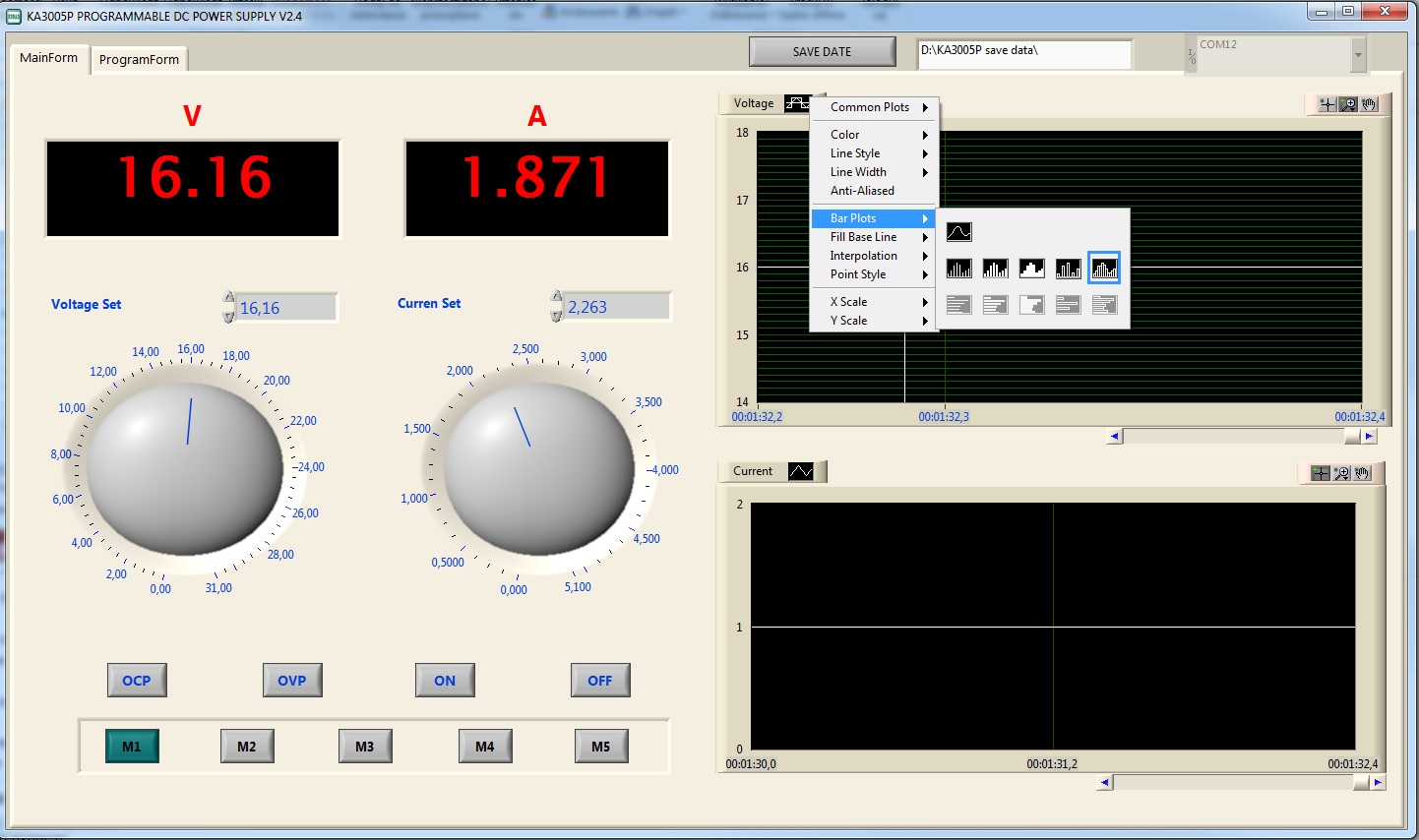Open the COM12 port dropdown
Screen dimensions: 1419x840
pos(1358,55)
